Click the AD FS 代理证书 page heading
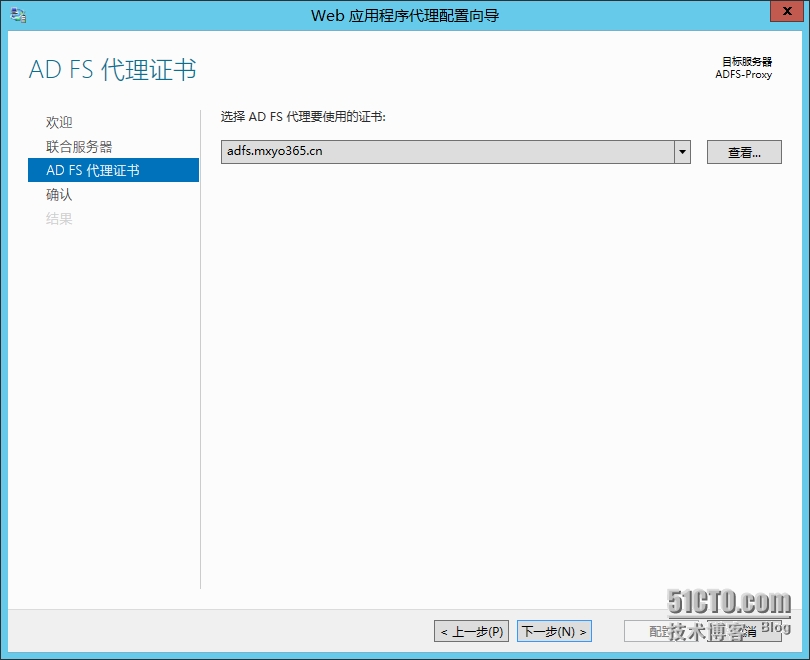Viewport: 810px width, 660px height. point(113,70)
